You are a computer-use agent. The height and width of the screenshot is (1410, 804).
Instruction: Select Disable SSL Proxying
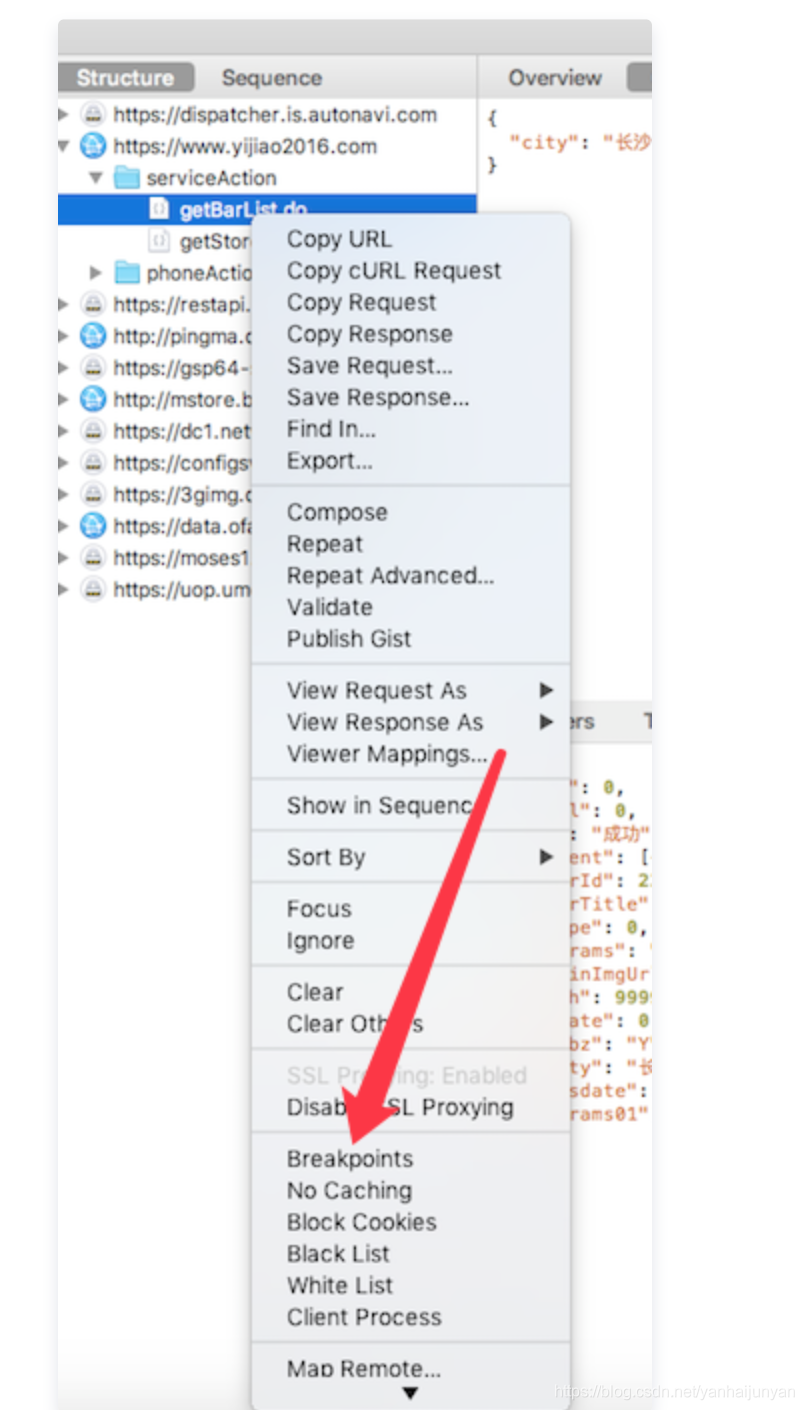[400, 1107]
